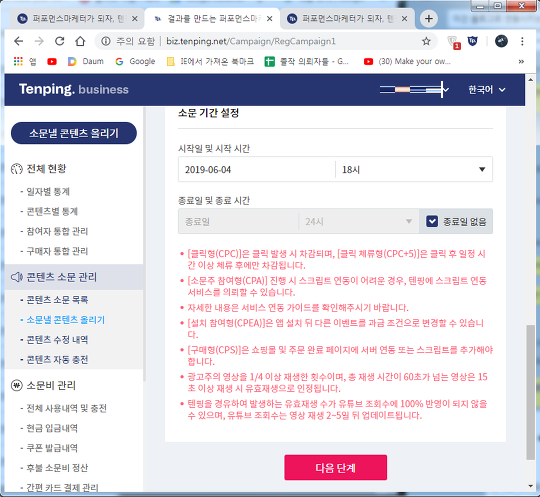Open the extension icon with red badge
This screenshot has width=540, height=497.
pyautogui.click(x=454, y=42)
